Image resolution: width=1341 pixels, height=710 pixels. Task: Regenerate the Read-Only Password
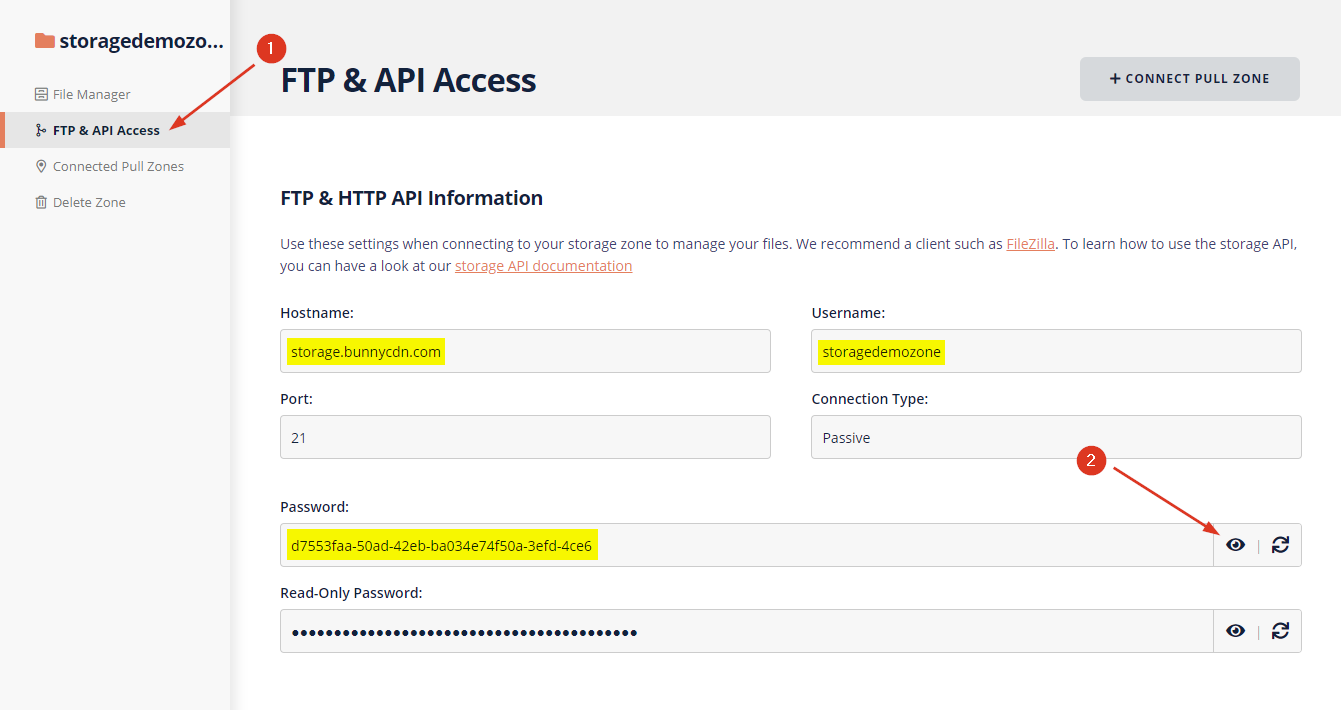click(1280, 631)
